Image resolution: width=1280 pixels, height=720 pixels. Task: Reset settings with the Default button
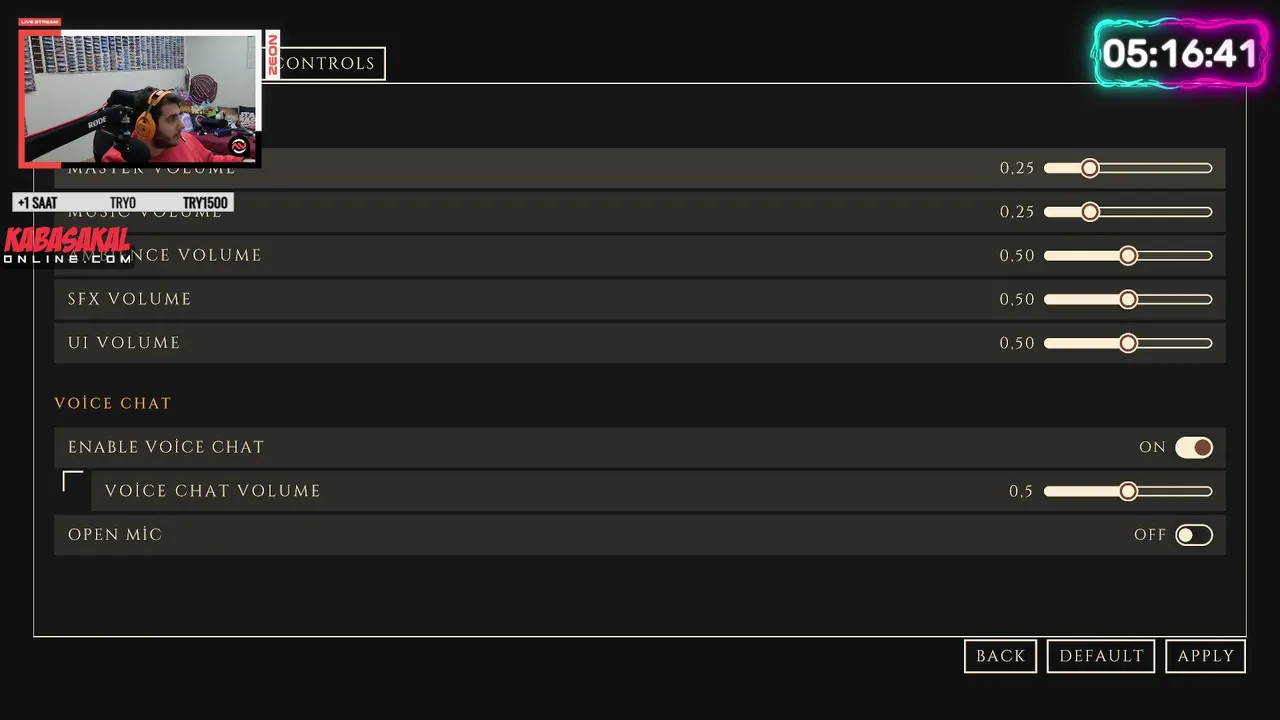[1101, 656]
